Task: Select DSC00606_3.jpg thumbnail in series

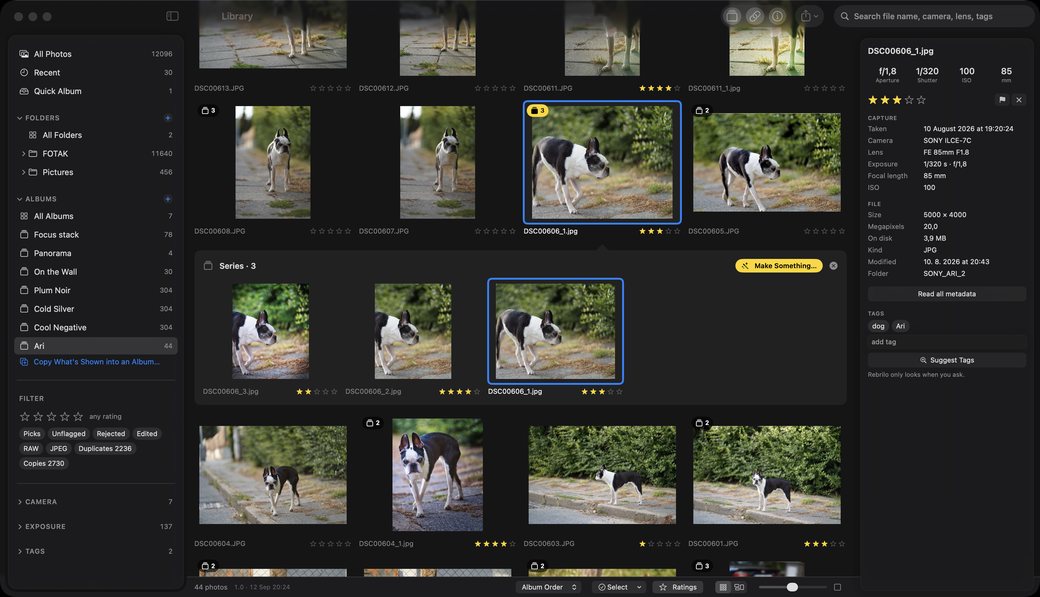Action: [270, 331]
